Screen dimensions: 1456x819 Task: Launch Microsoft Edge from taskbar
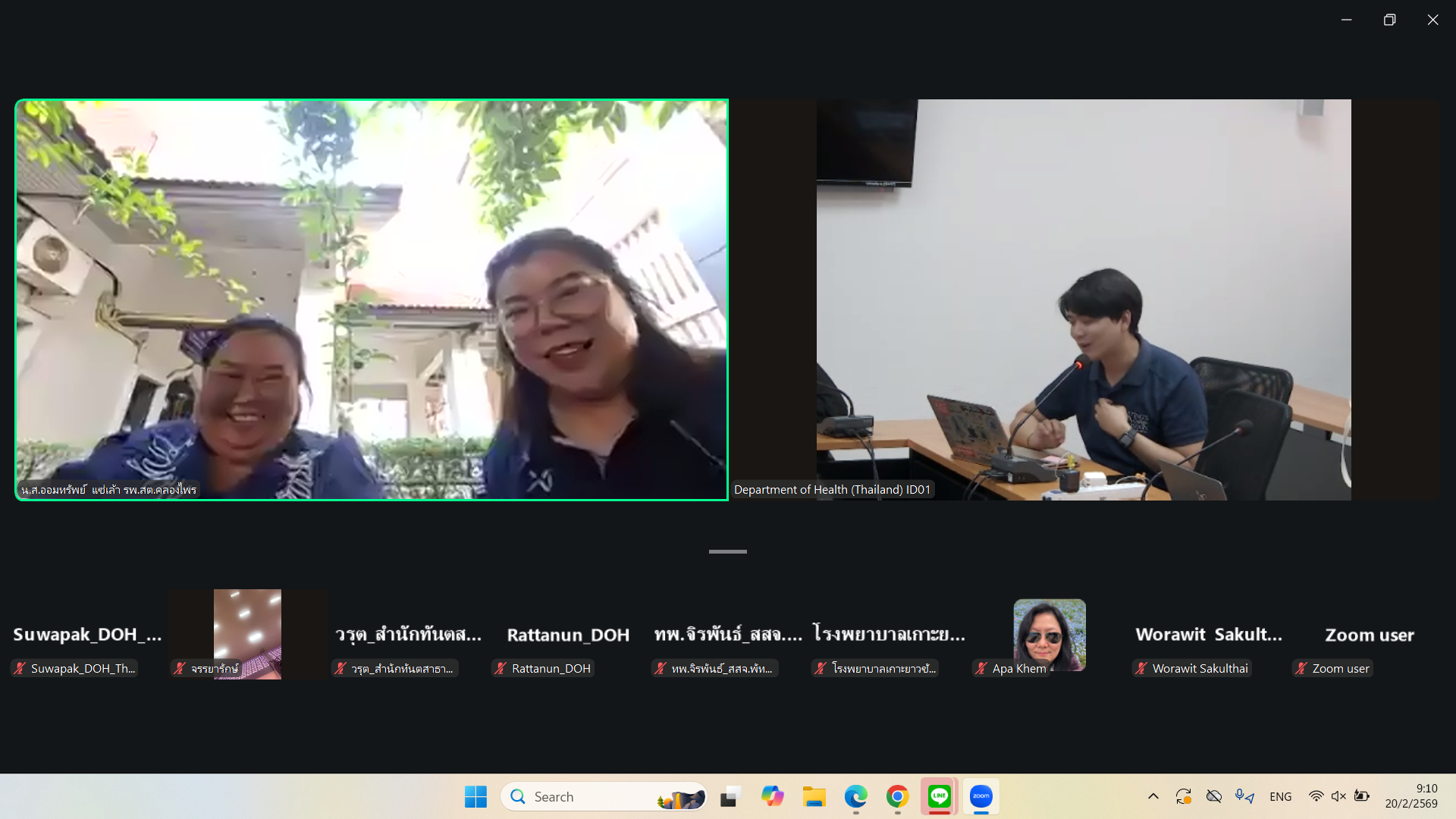tap(855, 796)
